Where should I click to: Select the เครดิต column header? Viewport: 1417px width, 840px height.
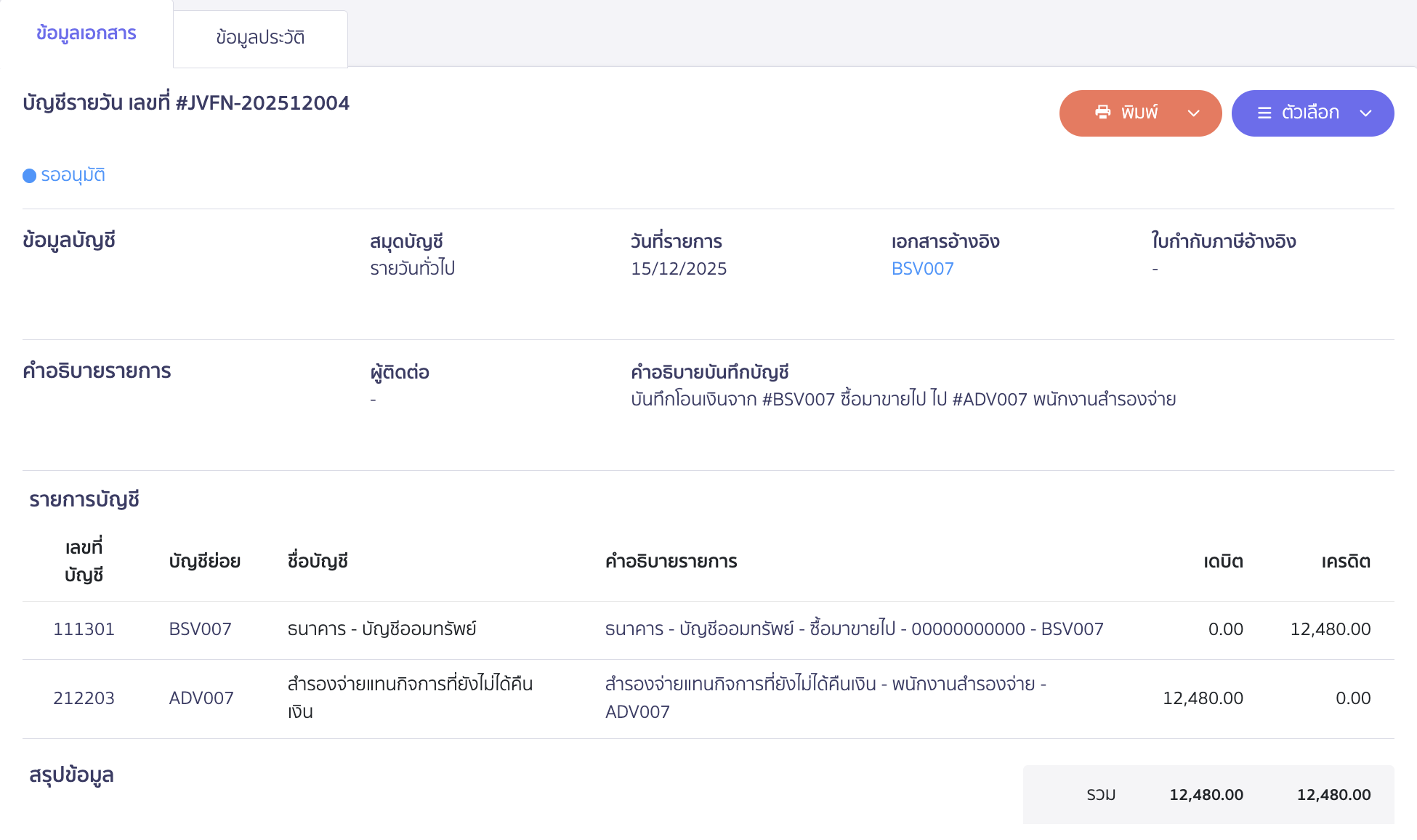(x=1344, y=561)
